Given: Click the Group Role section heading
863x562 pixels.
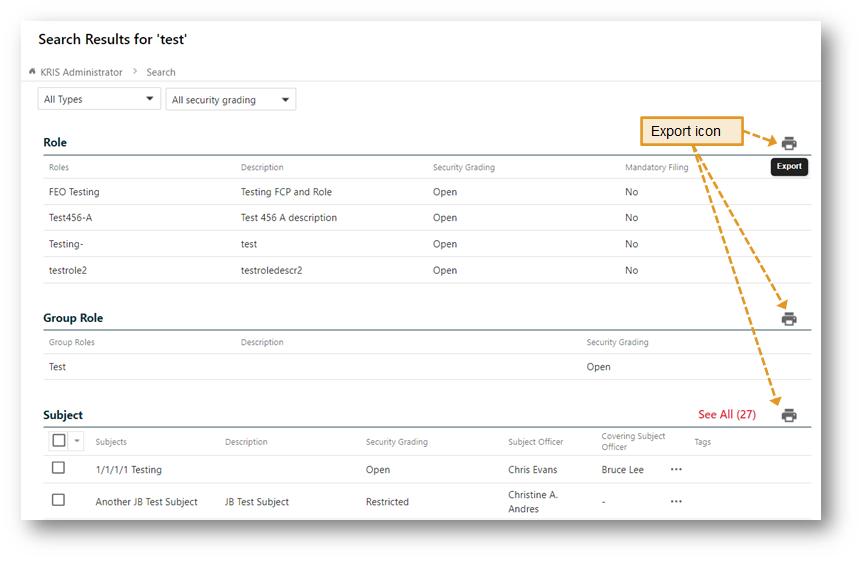Looking at the screenshot, I should (x=73, y=318).
